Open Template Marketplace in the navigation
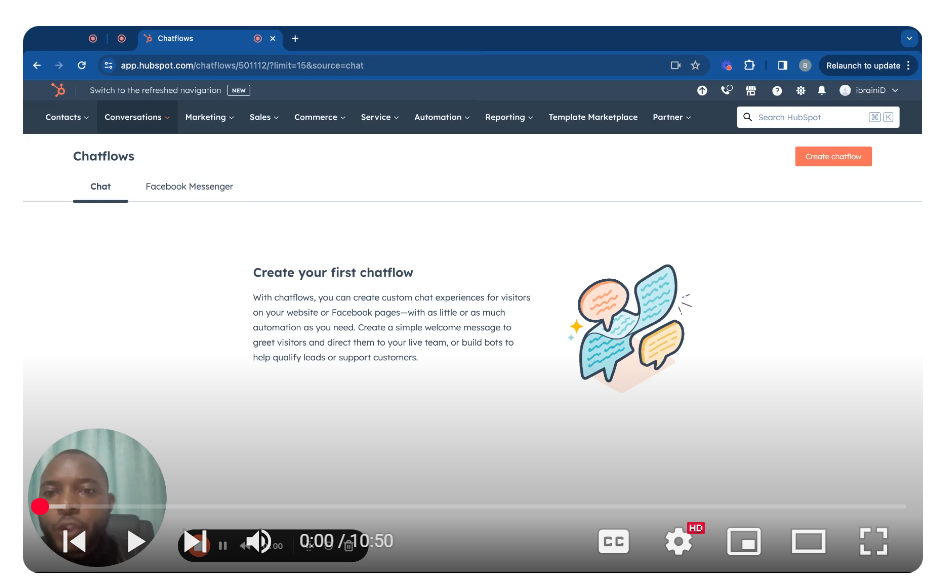948x586 pixels. coord(593,117)
